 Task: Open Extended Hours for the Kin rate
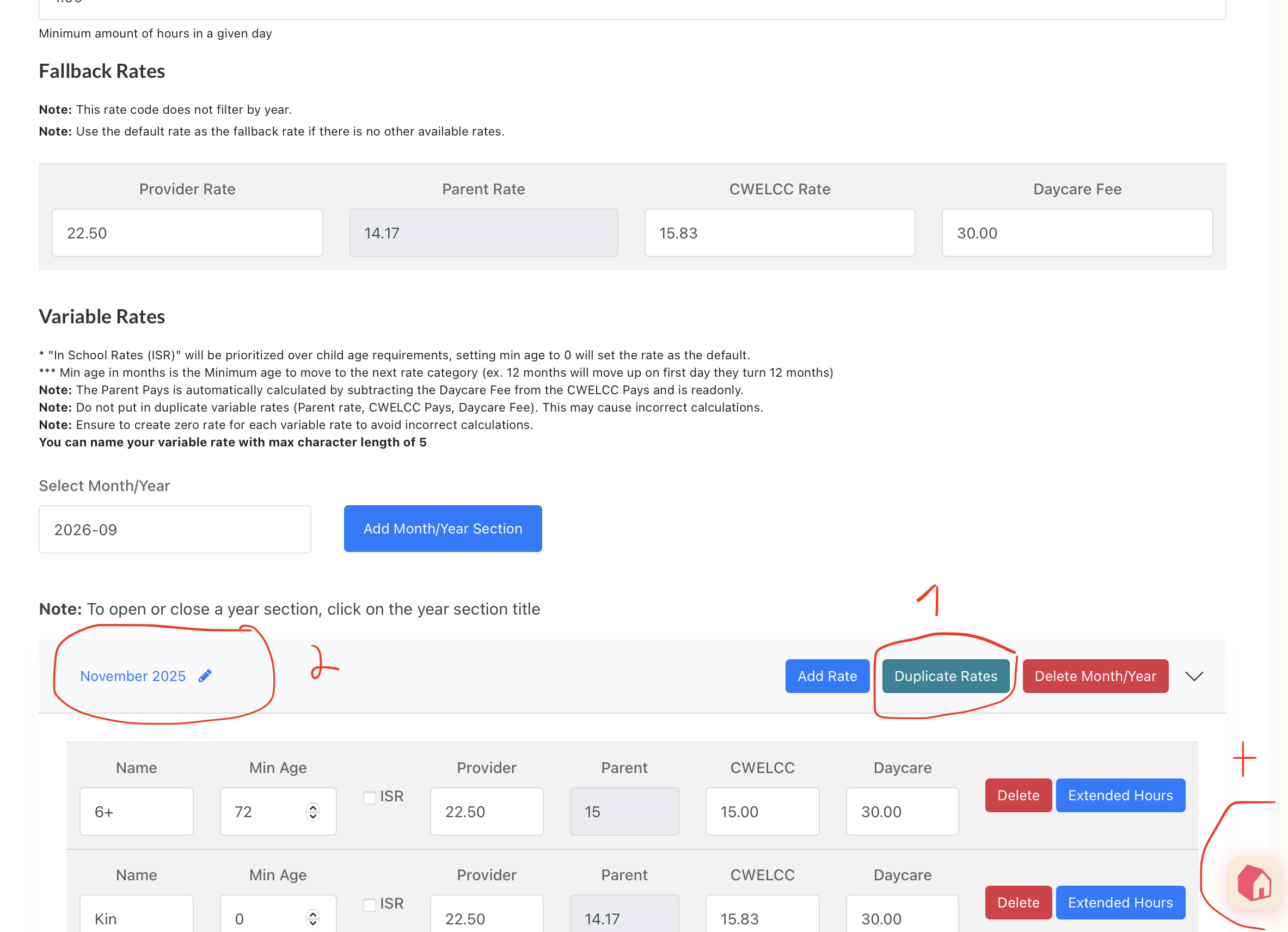pyautogui.click(x=1120, y=903)
